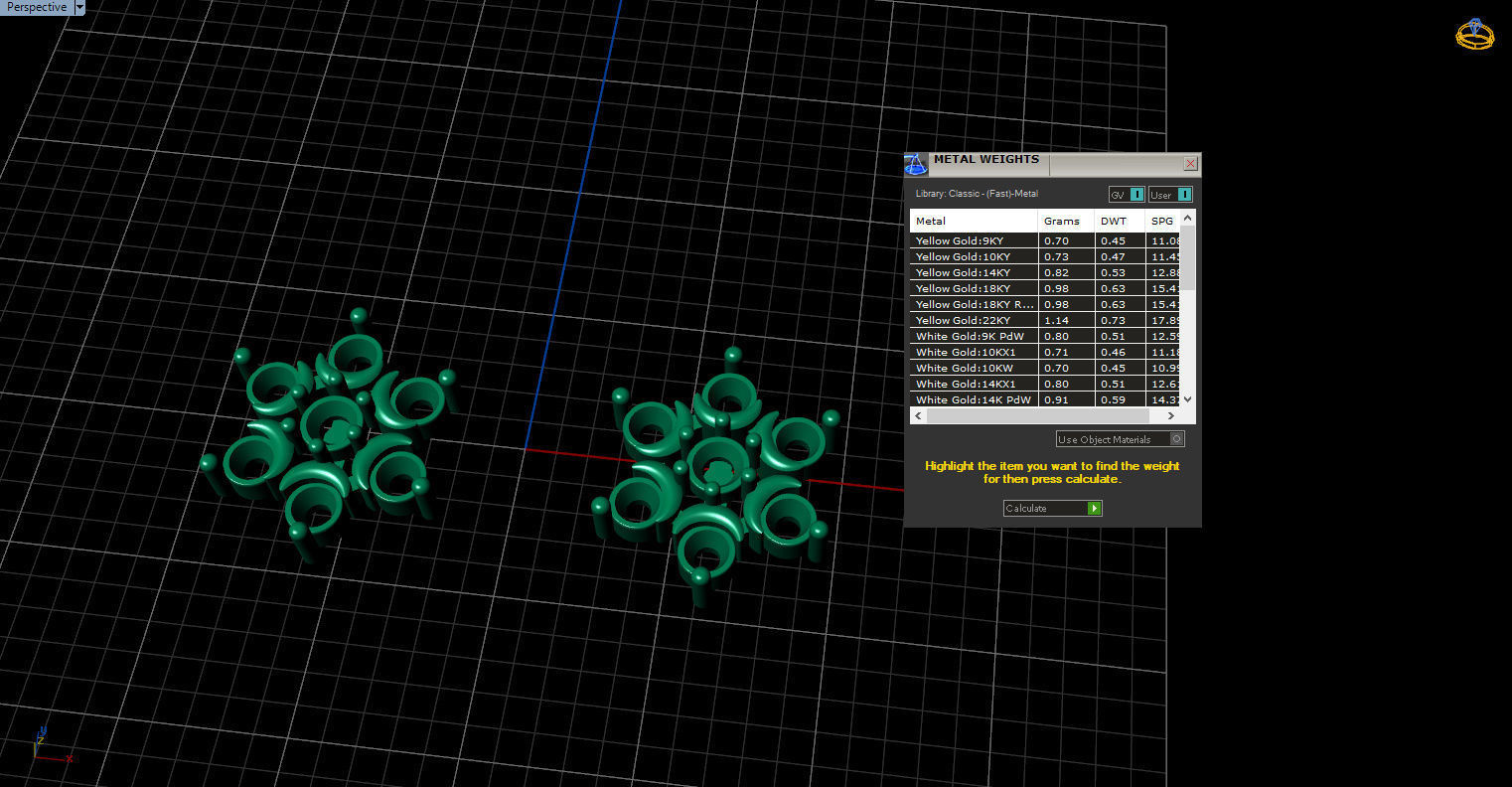The width and height of the screenshot is (1512, 787).
Task: Click scroll down arrow of metals table
Action: pos(1188,399)
